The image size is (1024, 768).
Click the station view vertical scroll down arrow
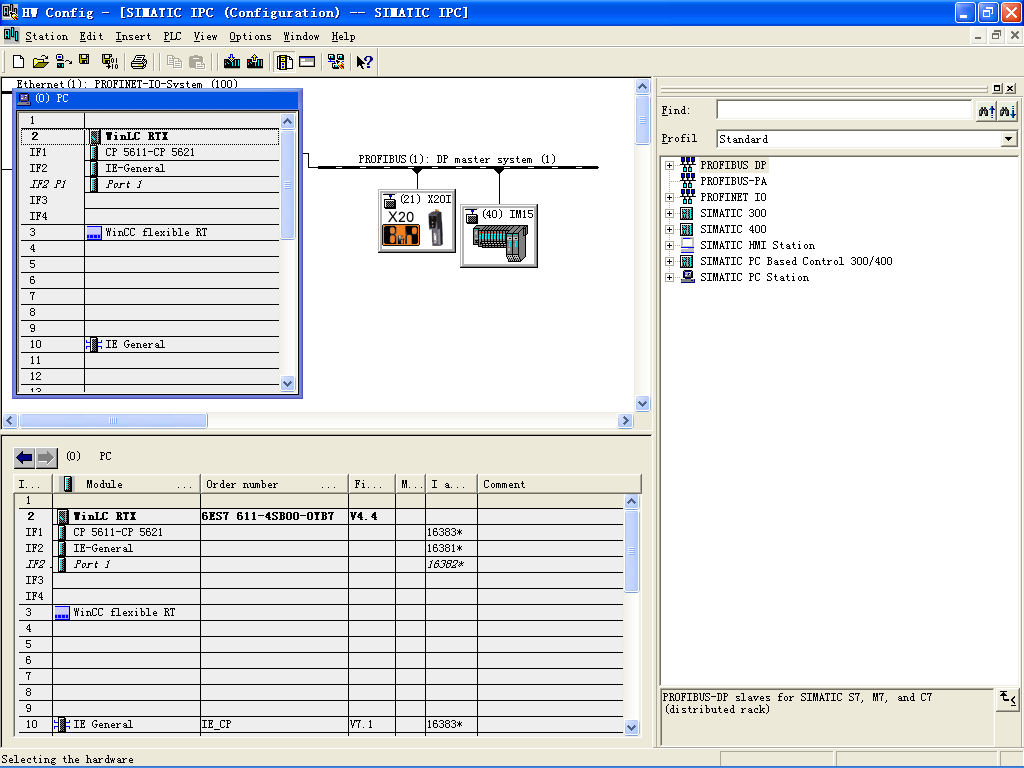coord(642,404)
